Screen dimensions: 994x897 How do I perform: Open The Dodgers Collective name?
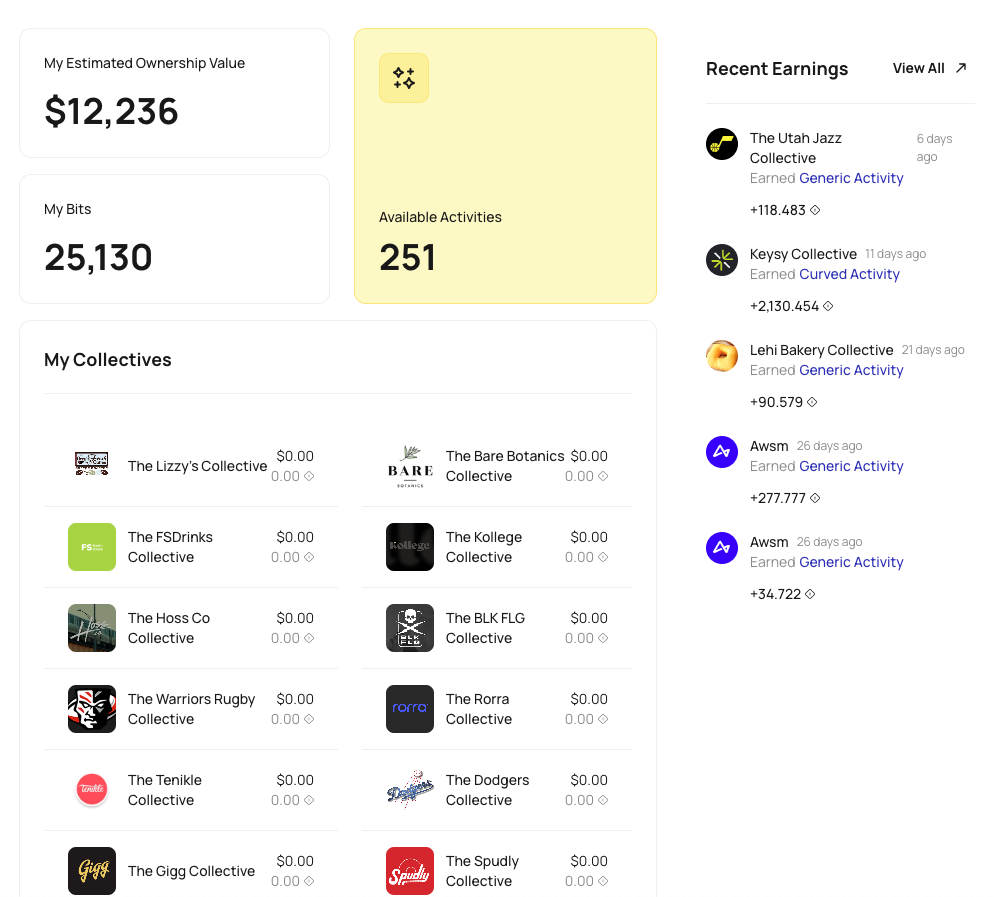click(x=487, y=790)
